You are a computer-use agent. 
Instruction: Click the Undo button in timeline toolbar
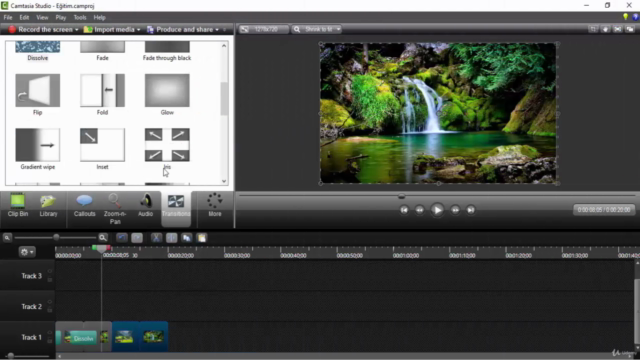(122, 238)
